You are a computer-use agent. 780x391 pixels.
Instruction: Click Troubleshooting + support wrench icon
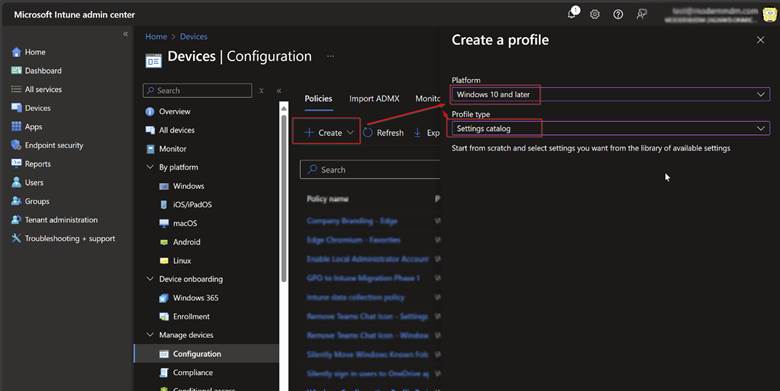(x=16, y=238)
